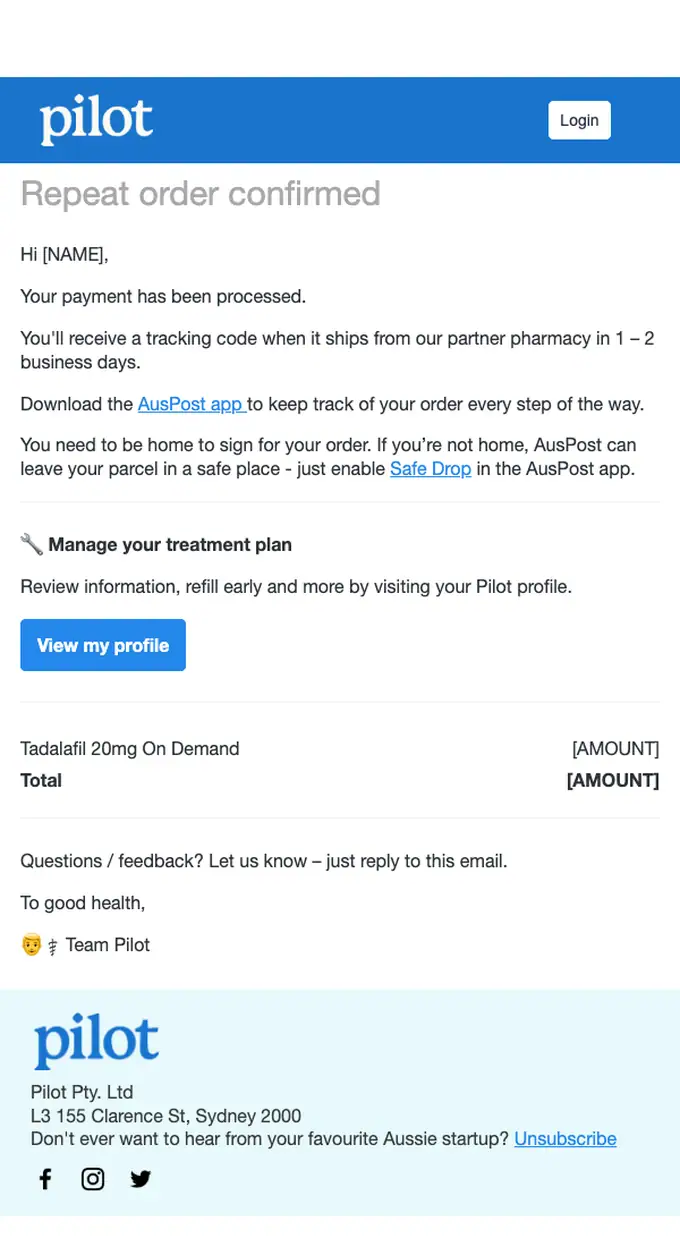
Task: Click the Hi [NAME] greeting line
Action: pos(64,255)
